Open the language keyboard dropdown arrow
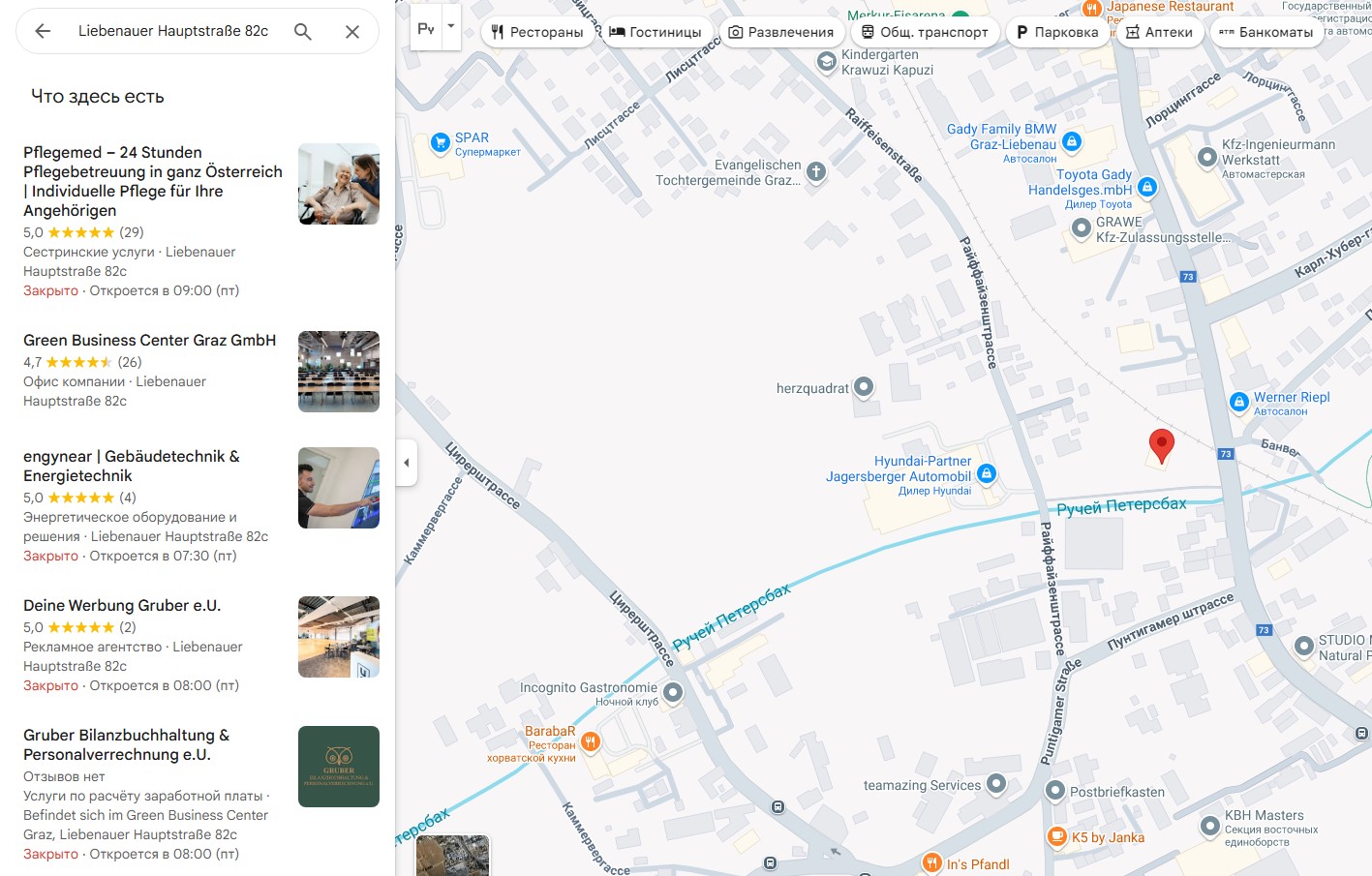This screenshot has height=876, width=1372. 450,27
